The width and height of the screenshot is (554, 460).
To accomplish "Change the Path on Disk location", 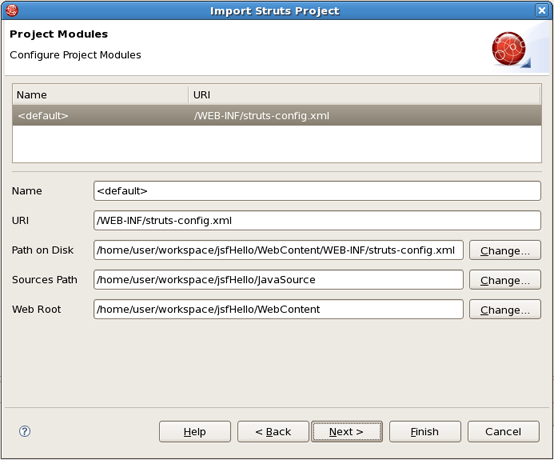I will (x=505, y=250).
